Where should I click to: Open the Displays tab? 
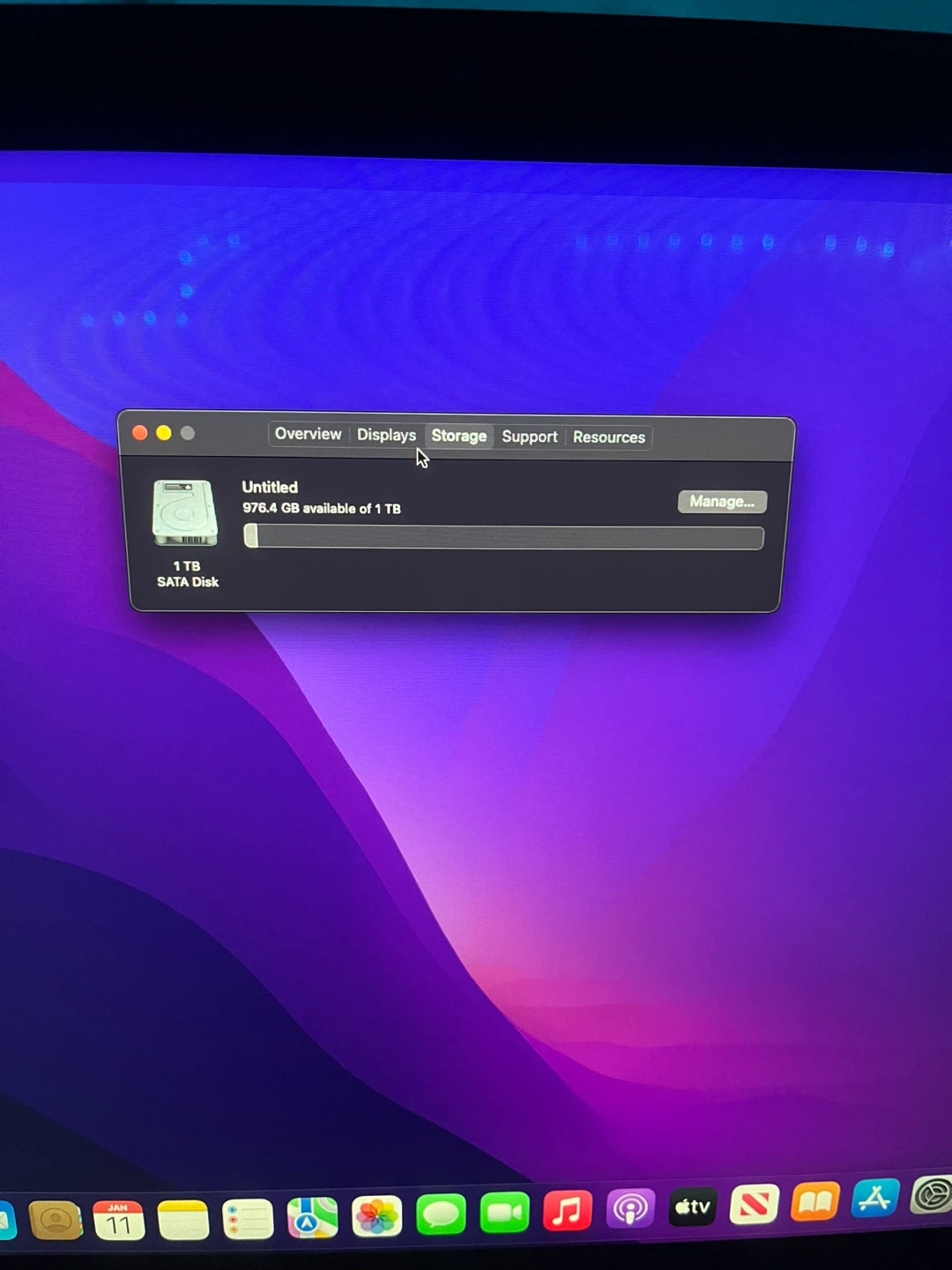point(386,435)
